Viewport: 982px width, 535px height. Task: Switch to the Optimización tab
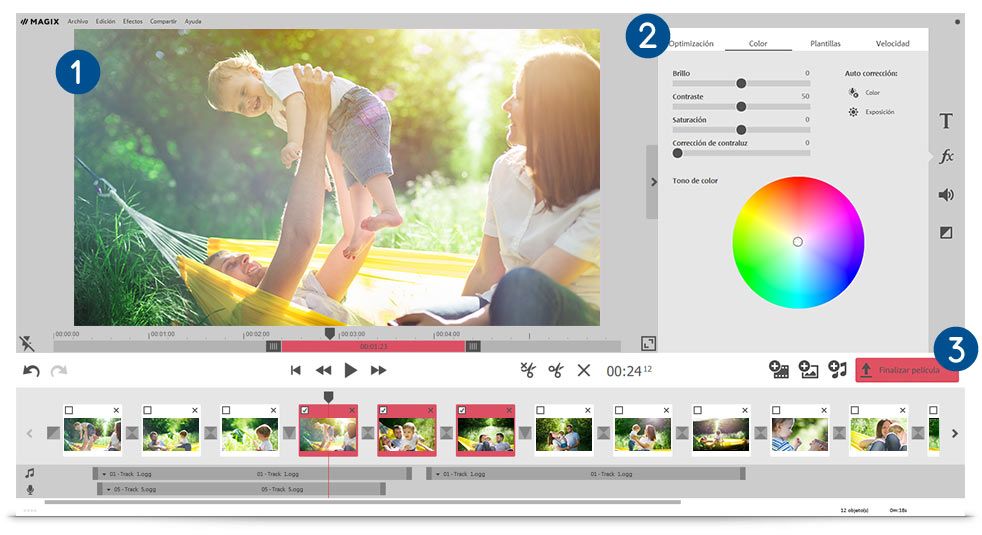(x=691, y=44)
